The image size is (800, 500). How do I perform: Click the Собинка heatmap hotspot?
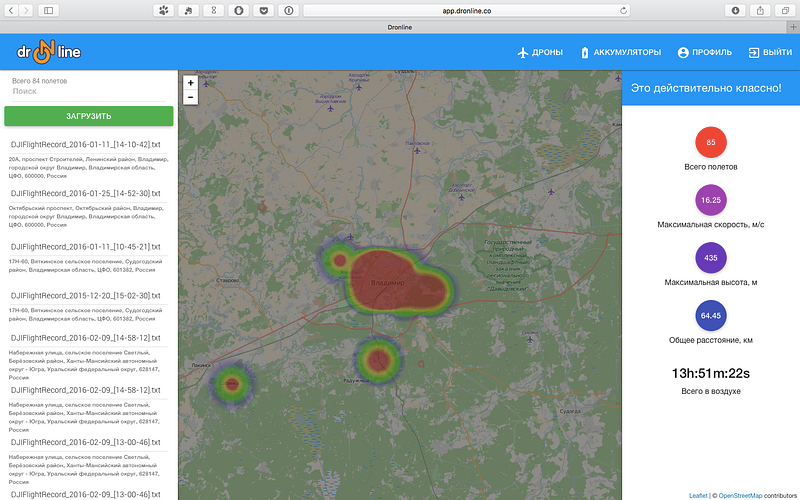point(232,384)
